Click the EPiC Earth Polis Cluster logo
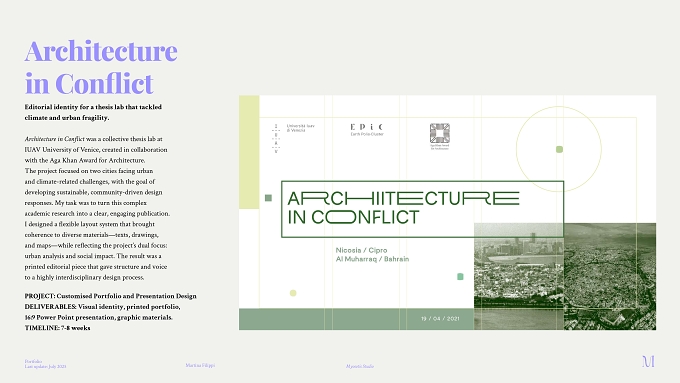Viewport: 680px width, 383px height. coord(367,129)
